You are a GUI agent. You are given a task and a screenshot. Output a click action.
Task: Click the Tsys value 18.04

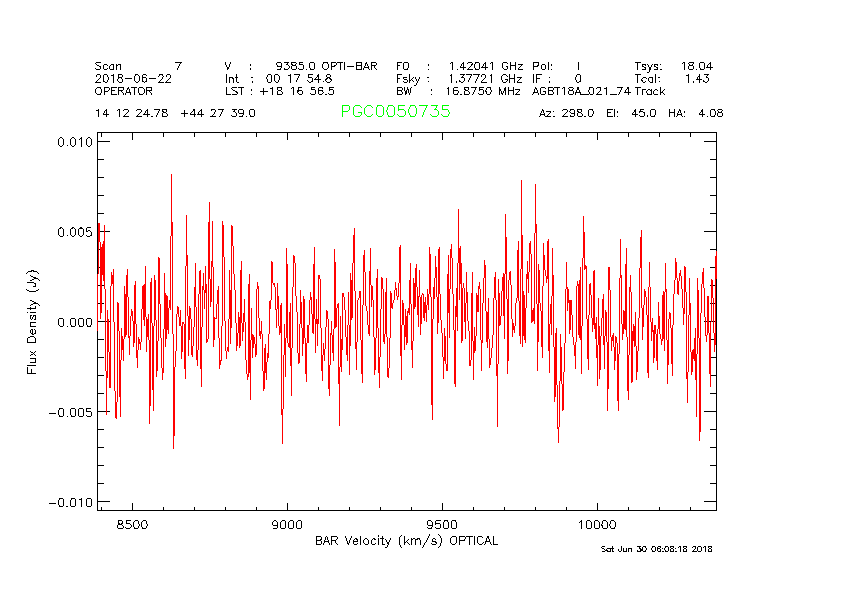coord(697,66)
